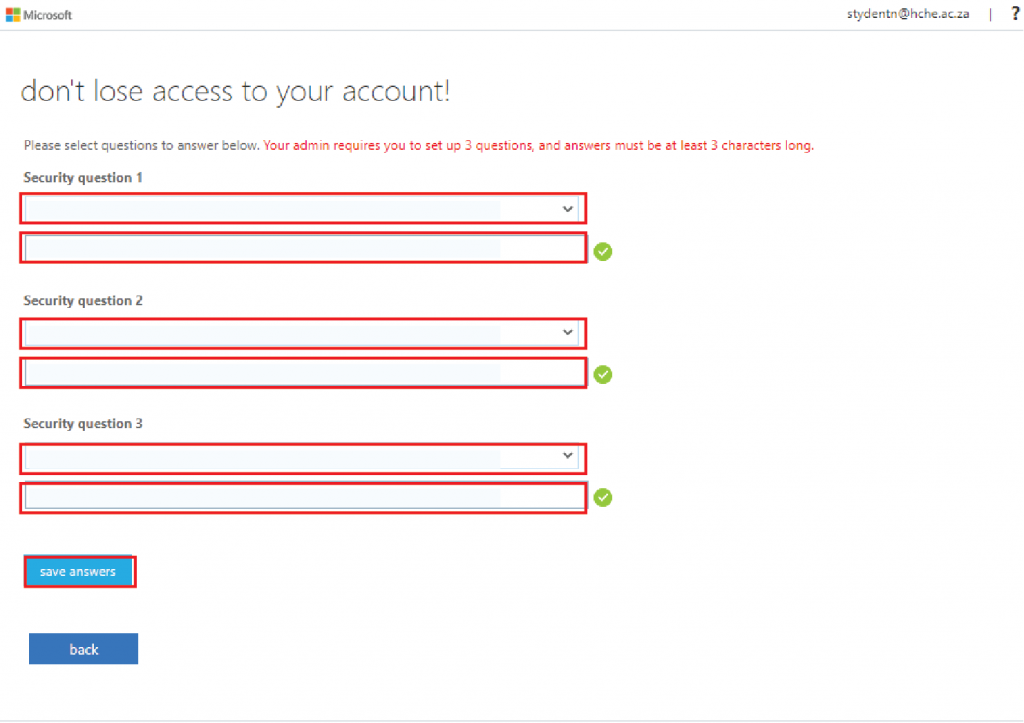Select the Security question 1 combo box
Image resolution: width=1024 pixels, height=723 pixels.
point(303,209)
